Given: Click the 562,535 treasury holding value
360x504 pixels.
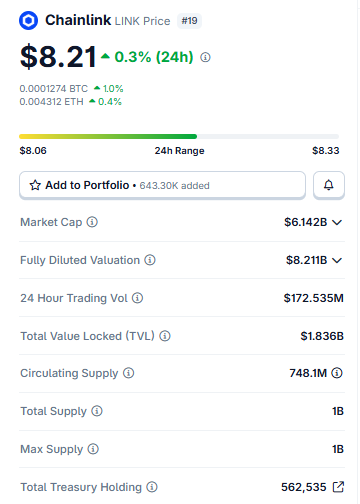Looking at the screenshot, I should pyautogui.click(x=304, y=487).
